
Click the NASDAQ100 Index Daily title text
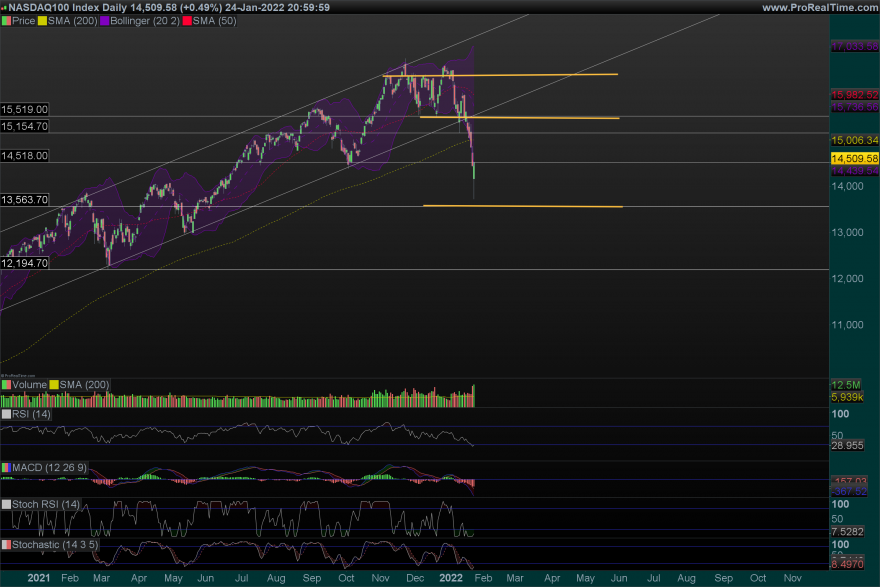67,7
